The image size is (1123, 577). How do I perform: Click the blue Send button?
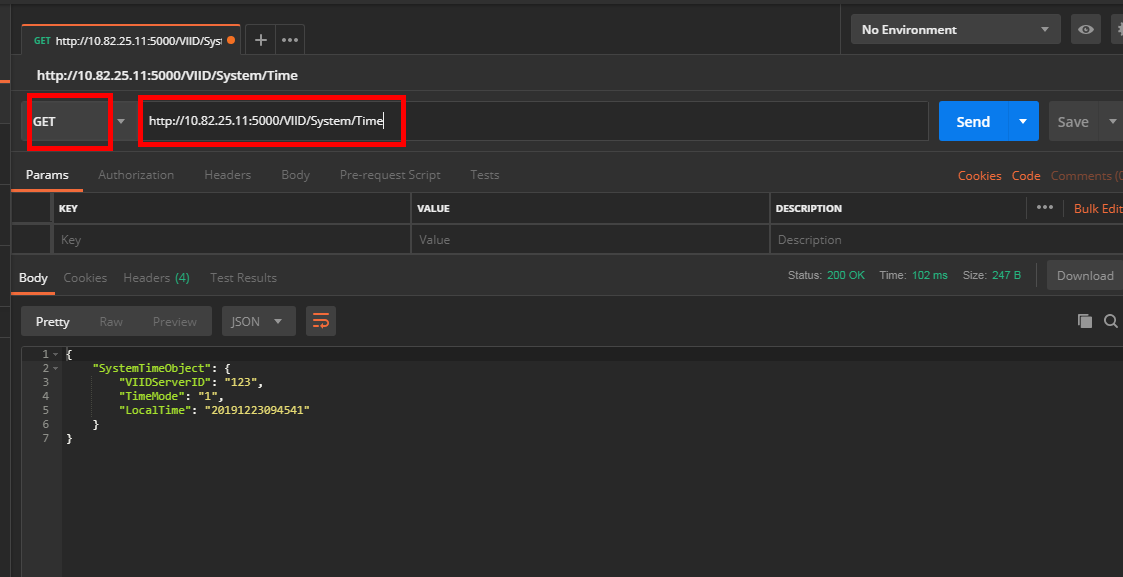point(973,121)
